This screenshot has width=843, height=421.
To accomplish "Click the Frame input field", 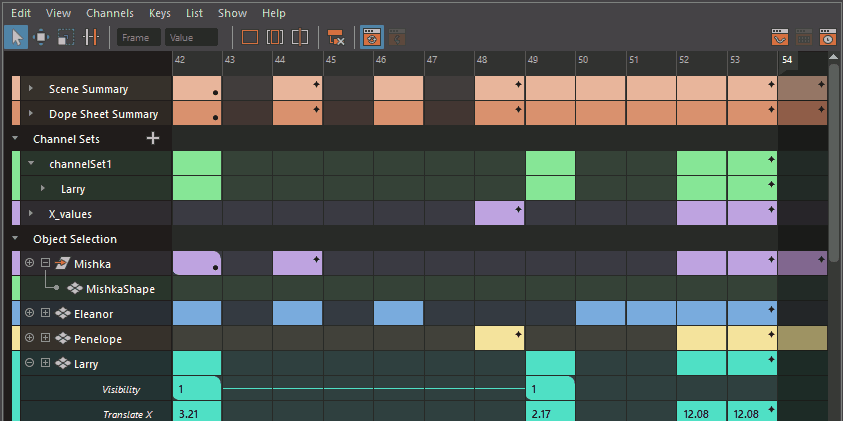I will point(139,38).
